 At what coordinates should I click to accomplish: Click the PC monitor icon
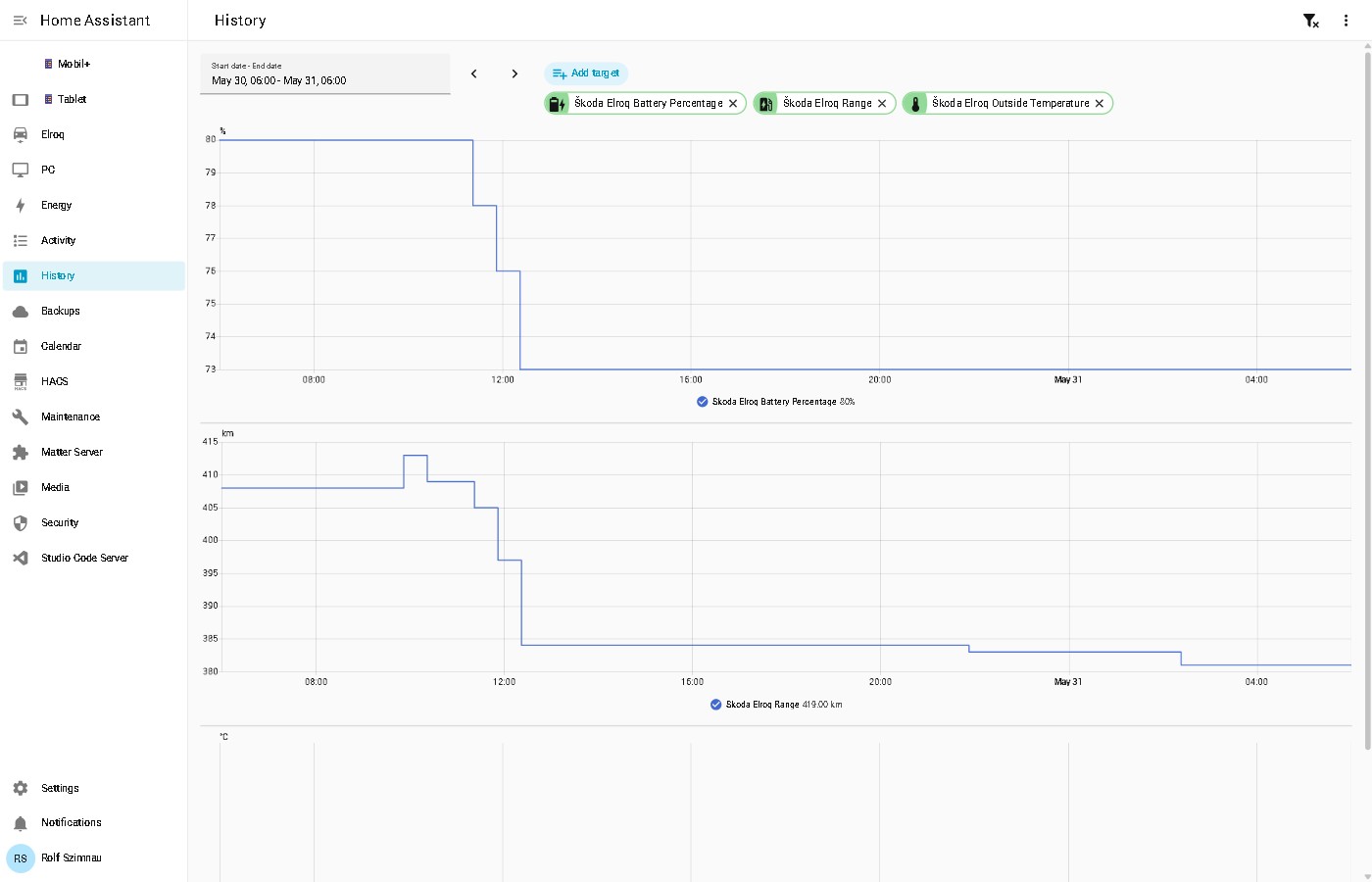click(x=21, y=170)
